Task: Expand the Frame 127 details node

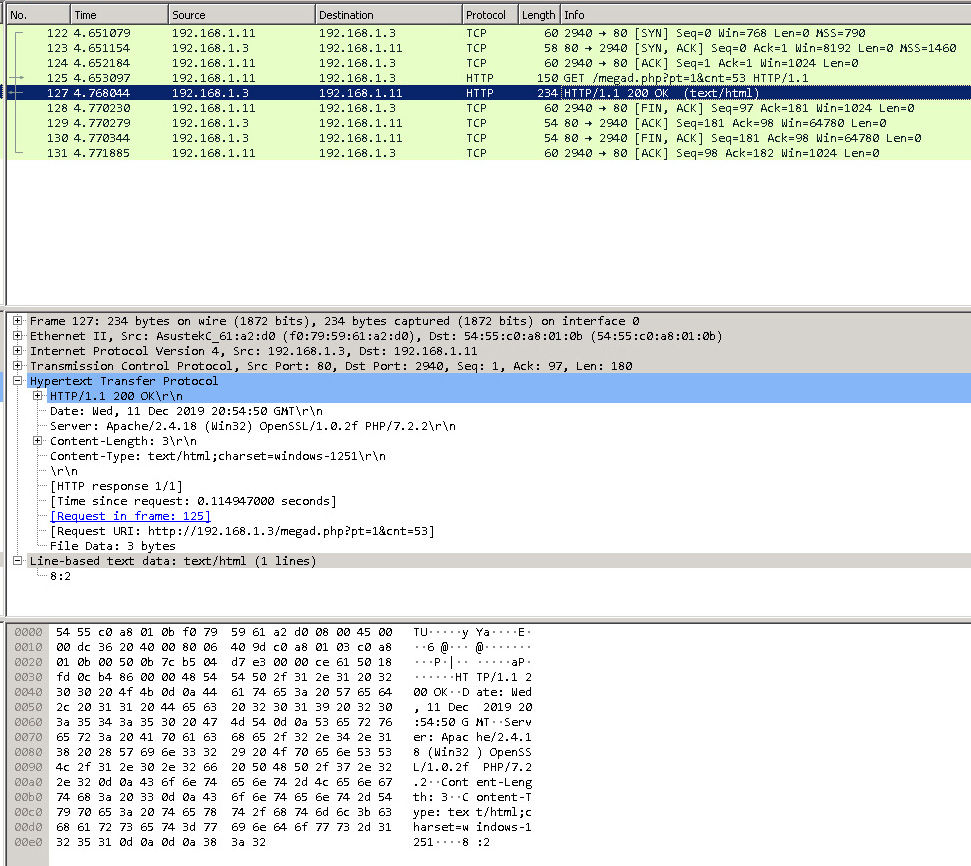Action: tap(18, 321)
